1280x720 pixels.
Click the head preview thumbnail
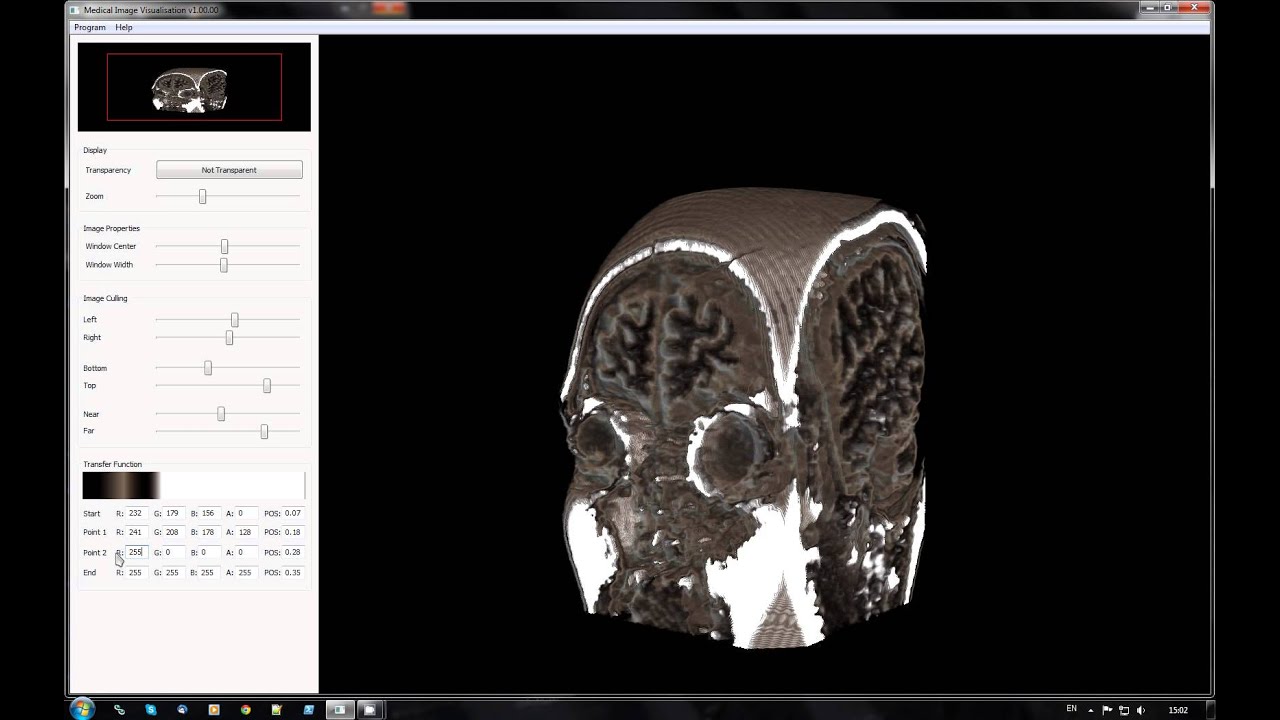(x=194, y=87)
